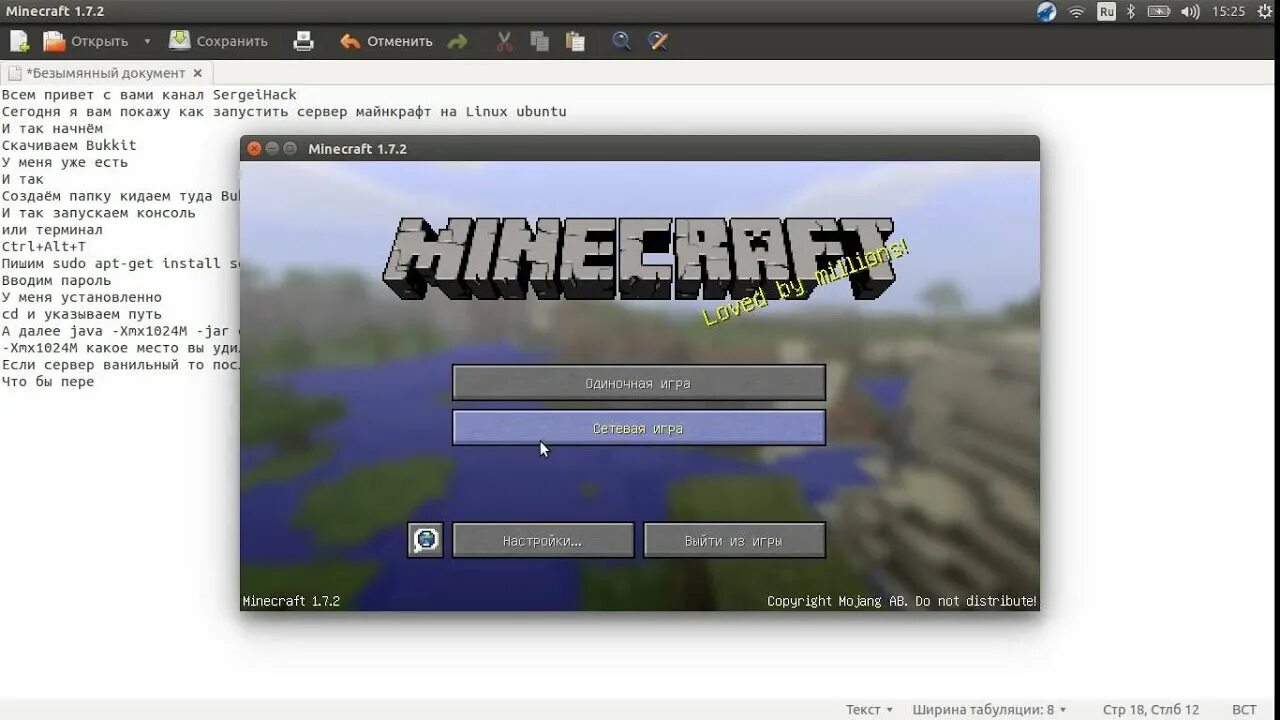
Task: Open the battery indicator menu
Action: (x=1159, y=12)
